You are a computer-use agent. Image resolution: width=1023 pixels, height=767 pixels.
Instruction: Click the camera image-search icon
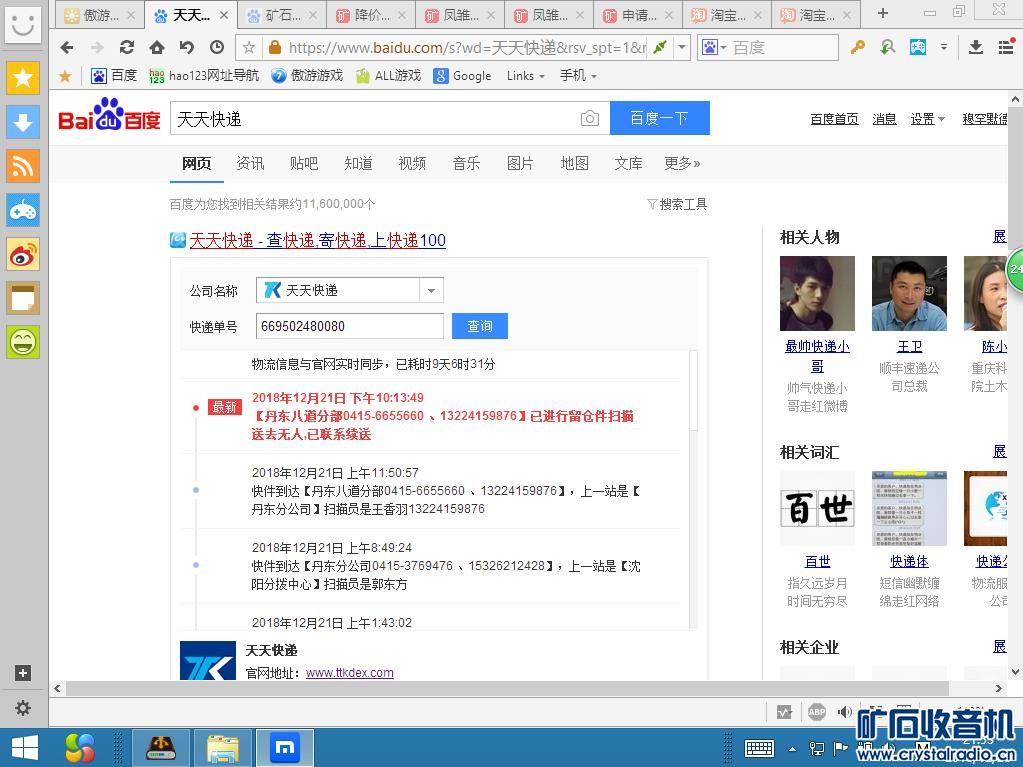(590, 119)
